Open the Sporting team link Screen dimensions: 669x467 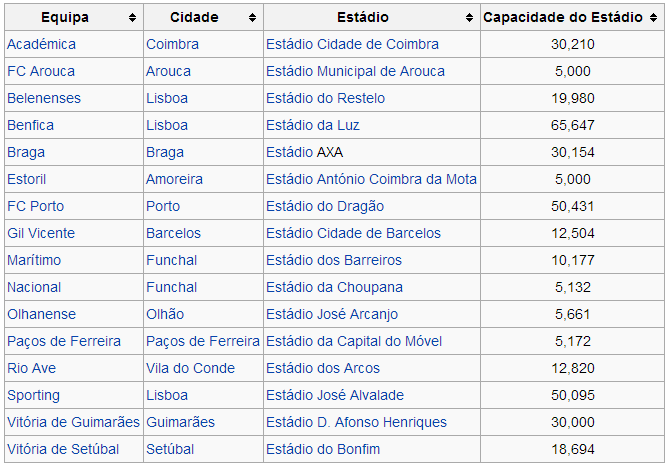pyautogui.click(x=33, y=395)
